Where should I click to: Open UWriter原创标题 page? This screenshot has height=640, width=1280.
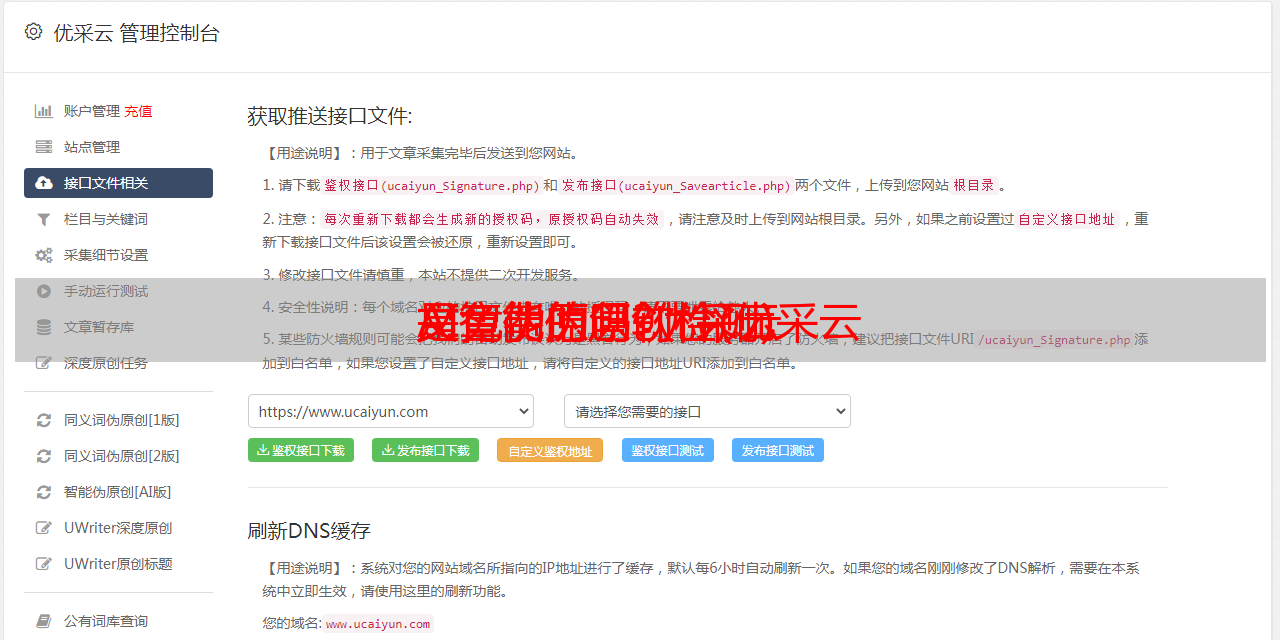click(x=118, y=564)
